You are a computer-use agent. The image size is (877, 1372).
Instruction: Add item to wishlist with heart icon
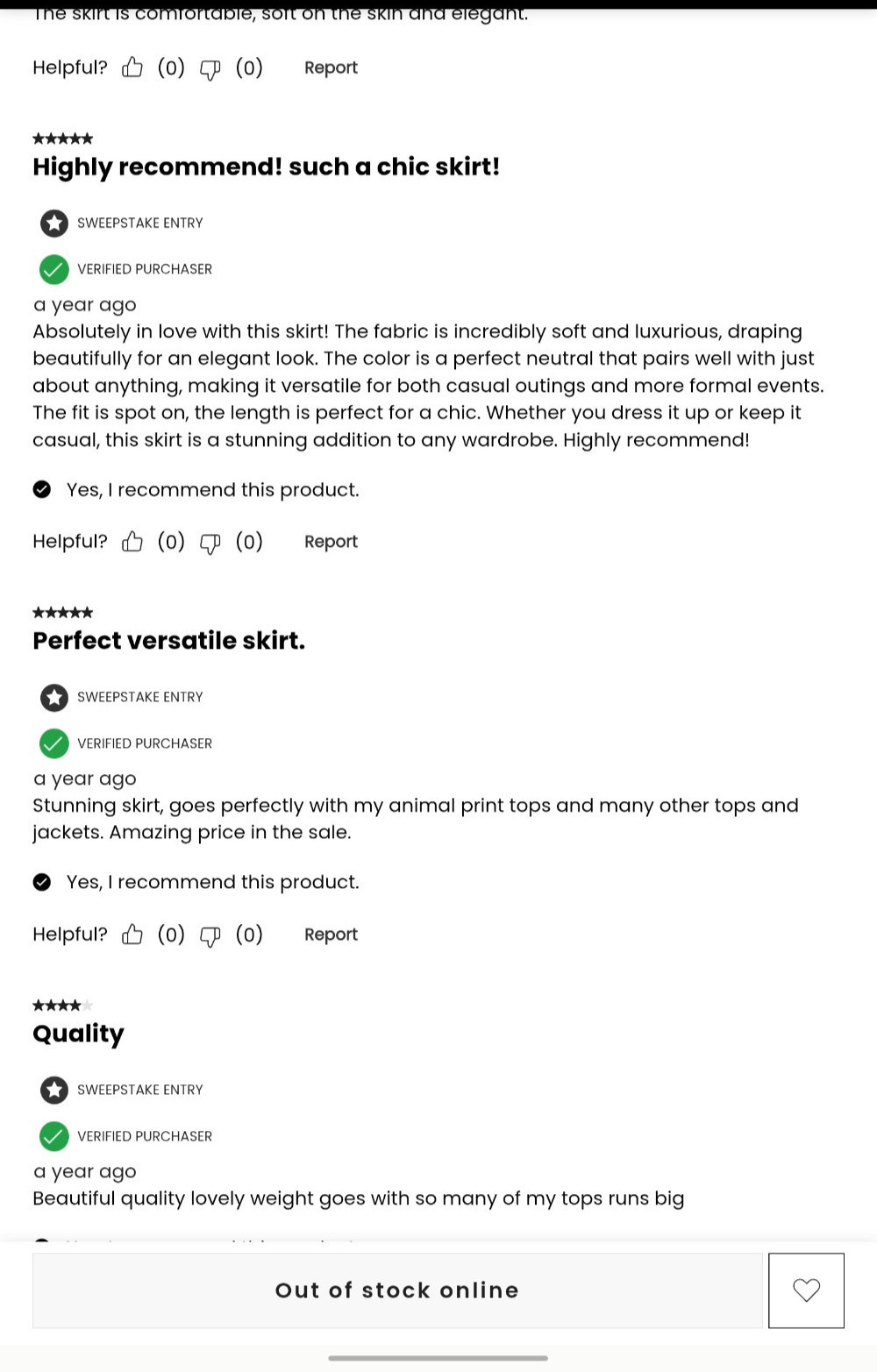pyautogui.click(x=806, y=1290)
